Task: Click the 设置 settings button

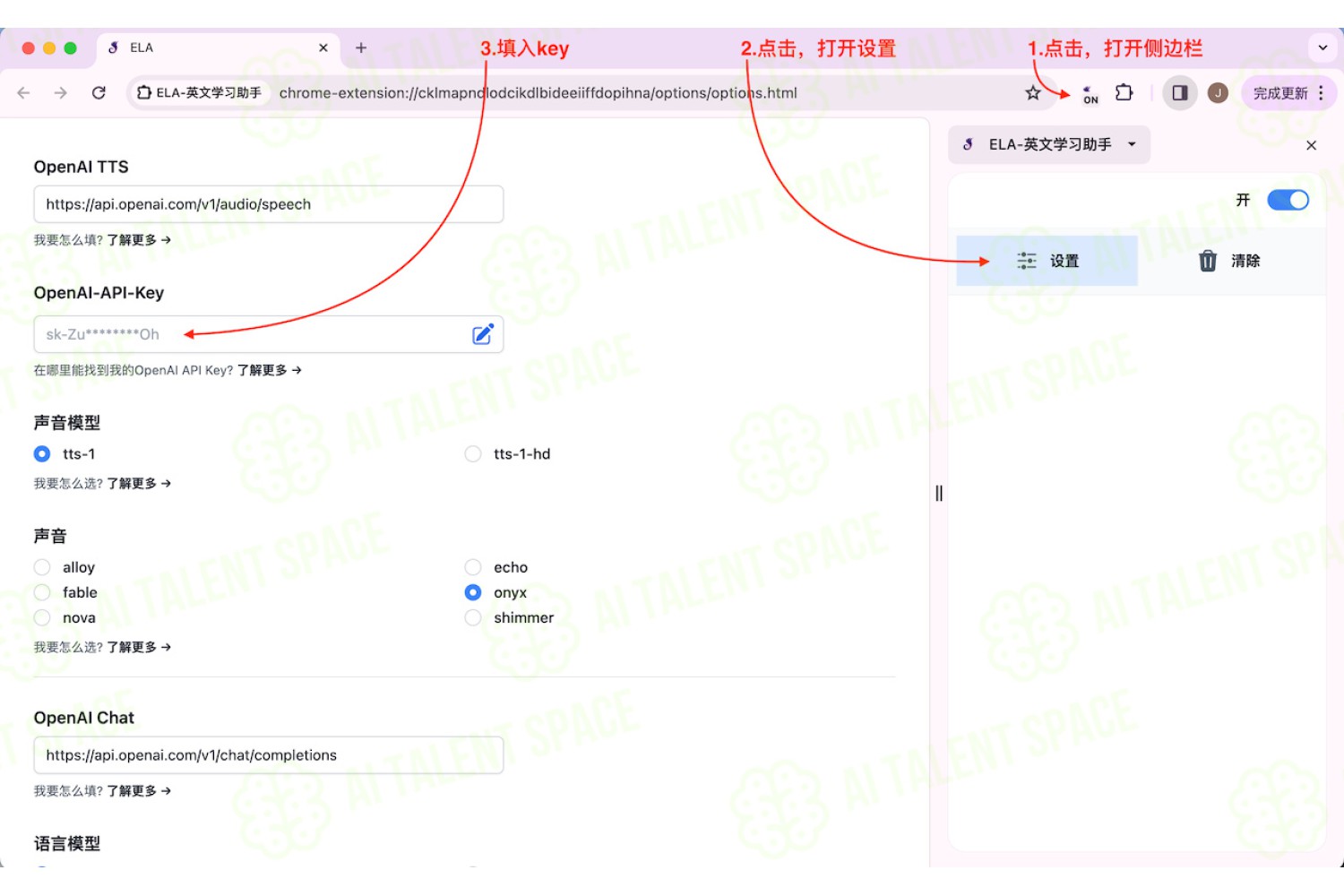Action: click(x=1047, y=261)
